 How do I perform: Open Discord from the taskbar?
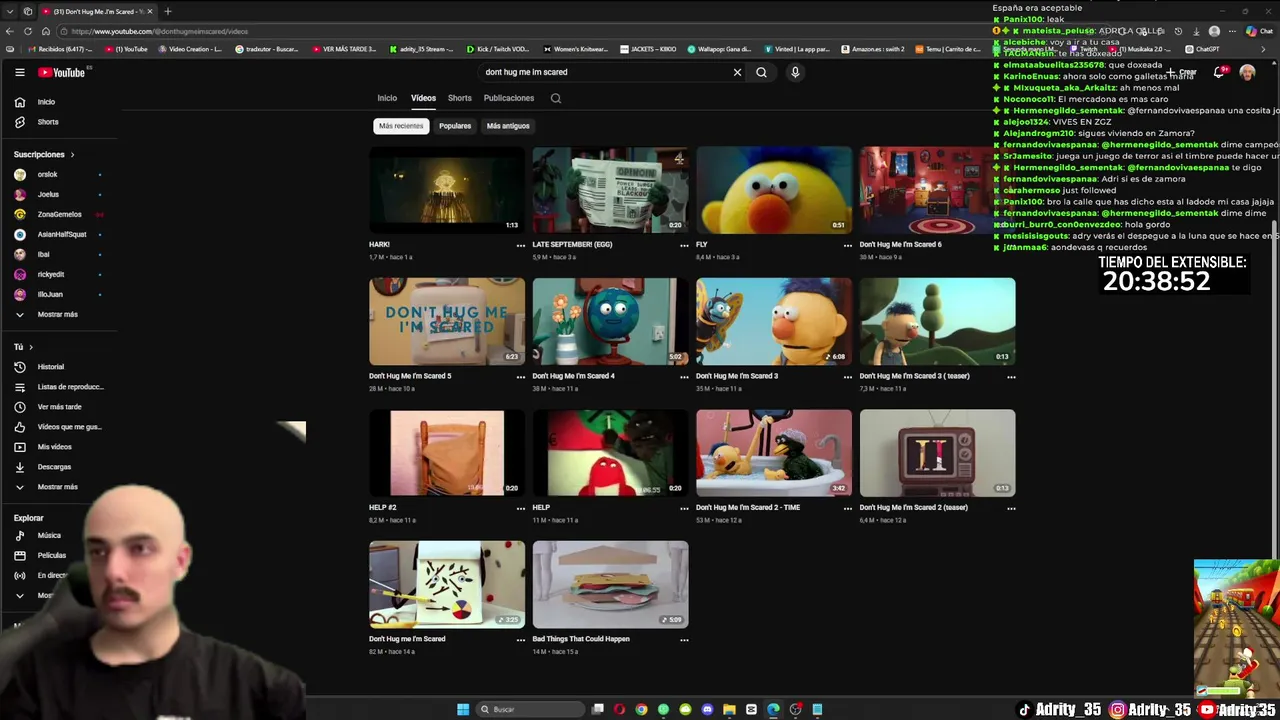pyautogui.click(x=707, y=709)
